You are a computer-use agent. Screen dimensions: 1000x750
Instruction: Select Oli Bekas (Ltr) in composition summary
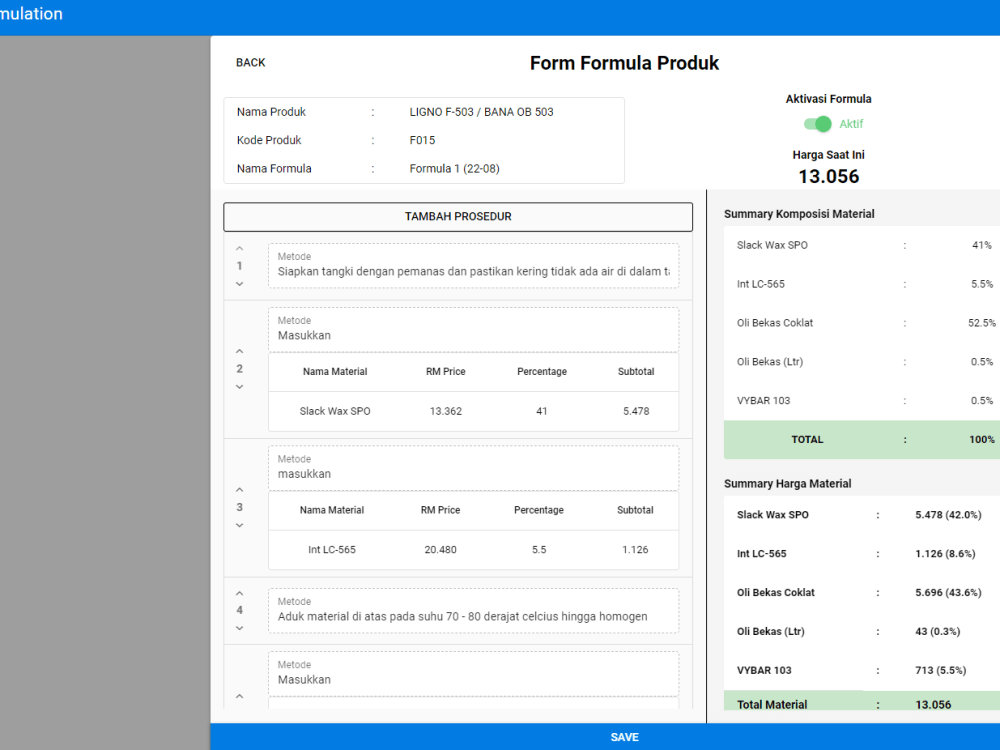pyautogui.click(x=770, y=362)
